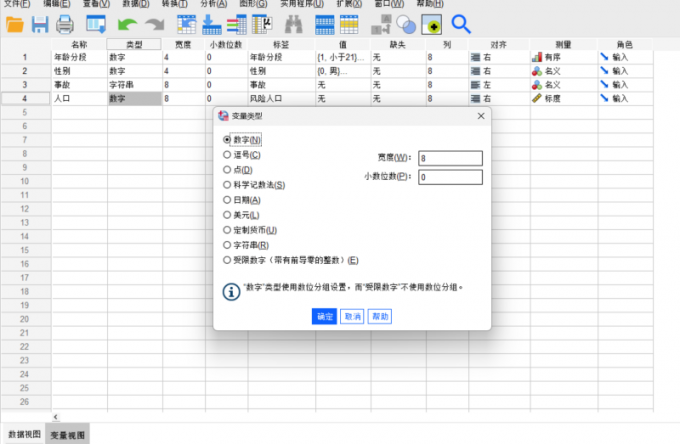The height and width of the screenshot is (444, 680).
Task: Click the magnifier search icon
Action: (461, 24)
